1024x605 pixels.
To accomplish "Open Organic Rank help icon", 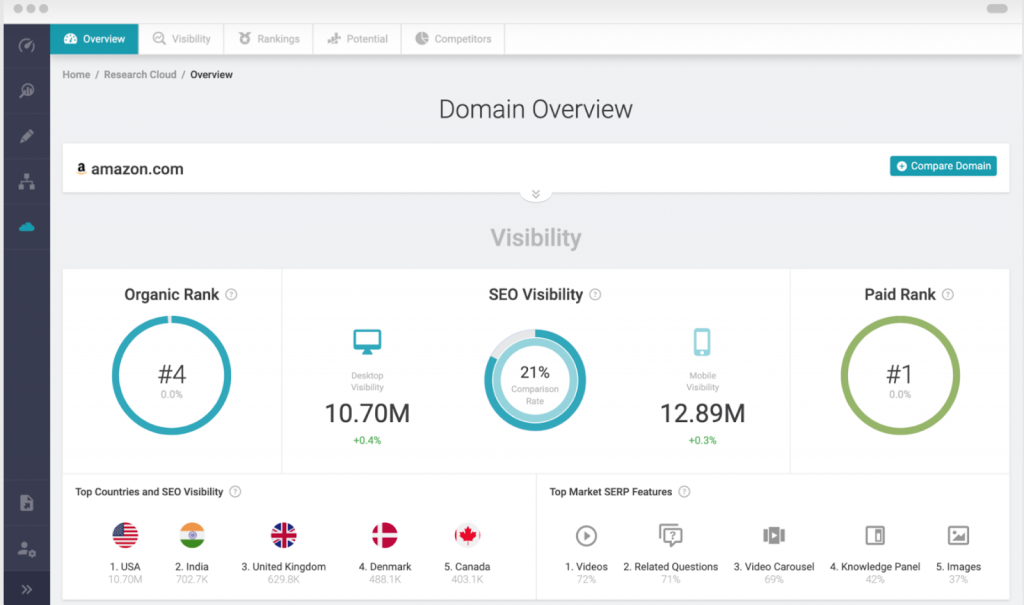I will [x=231, y=295].
